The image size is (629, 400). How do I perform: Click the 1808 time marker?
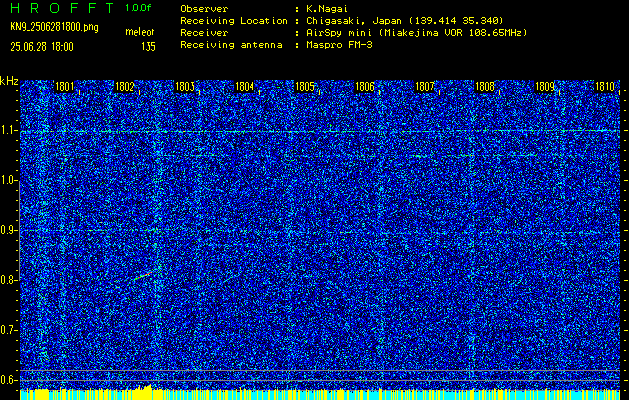click(485, 87)
